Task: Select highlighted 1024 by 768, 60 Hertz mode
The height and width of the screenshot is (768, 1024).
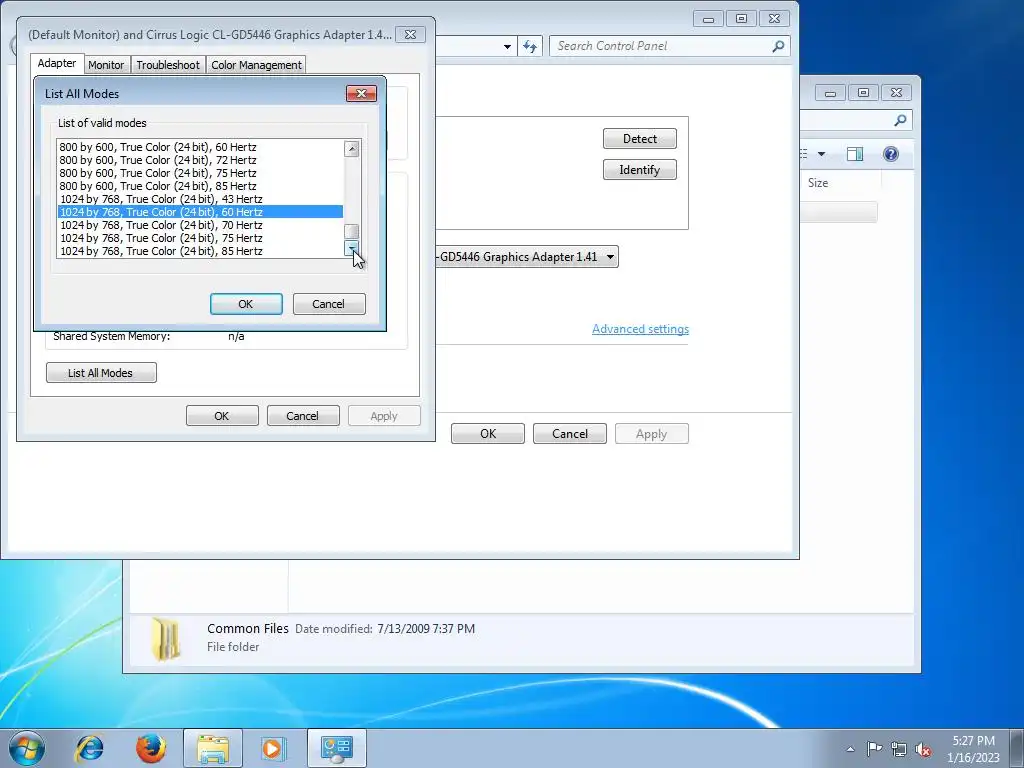Action: pos(200,212)
